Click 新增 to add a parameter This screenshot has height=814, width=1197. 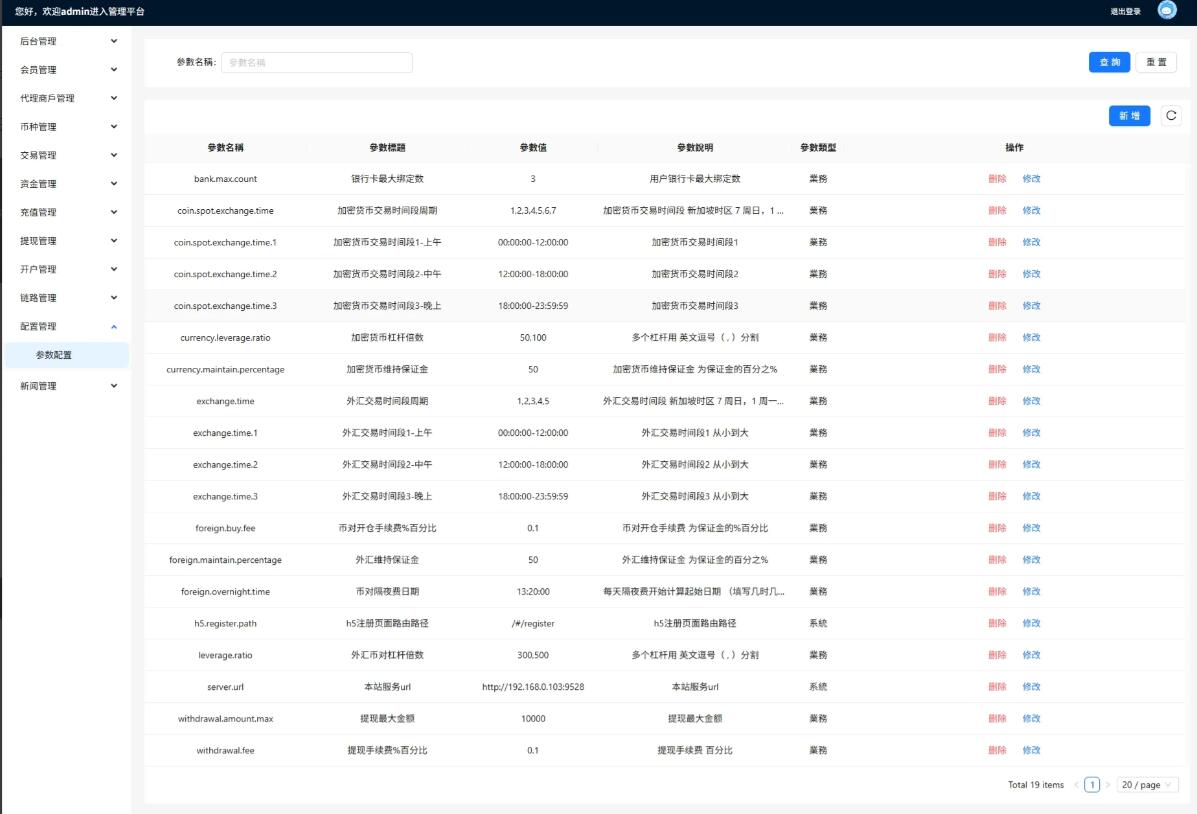1129,116
